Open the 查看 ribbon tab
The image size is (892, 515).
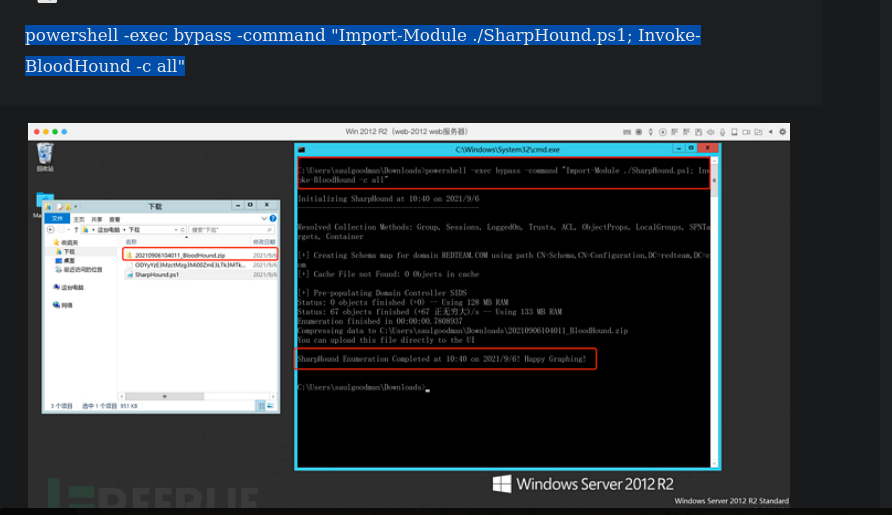(x=115, y=219)
